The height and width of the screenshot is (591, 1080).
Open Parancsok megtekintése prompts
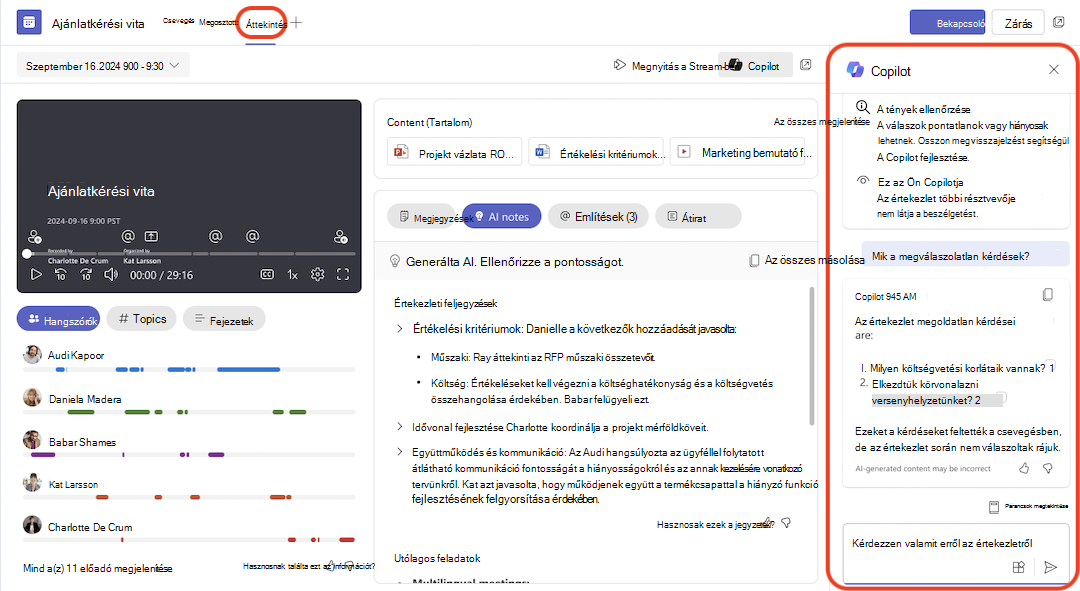coord(1028,506)
